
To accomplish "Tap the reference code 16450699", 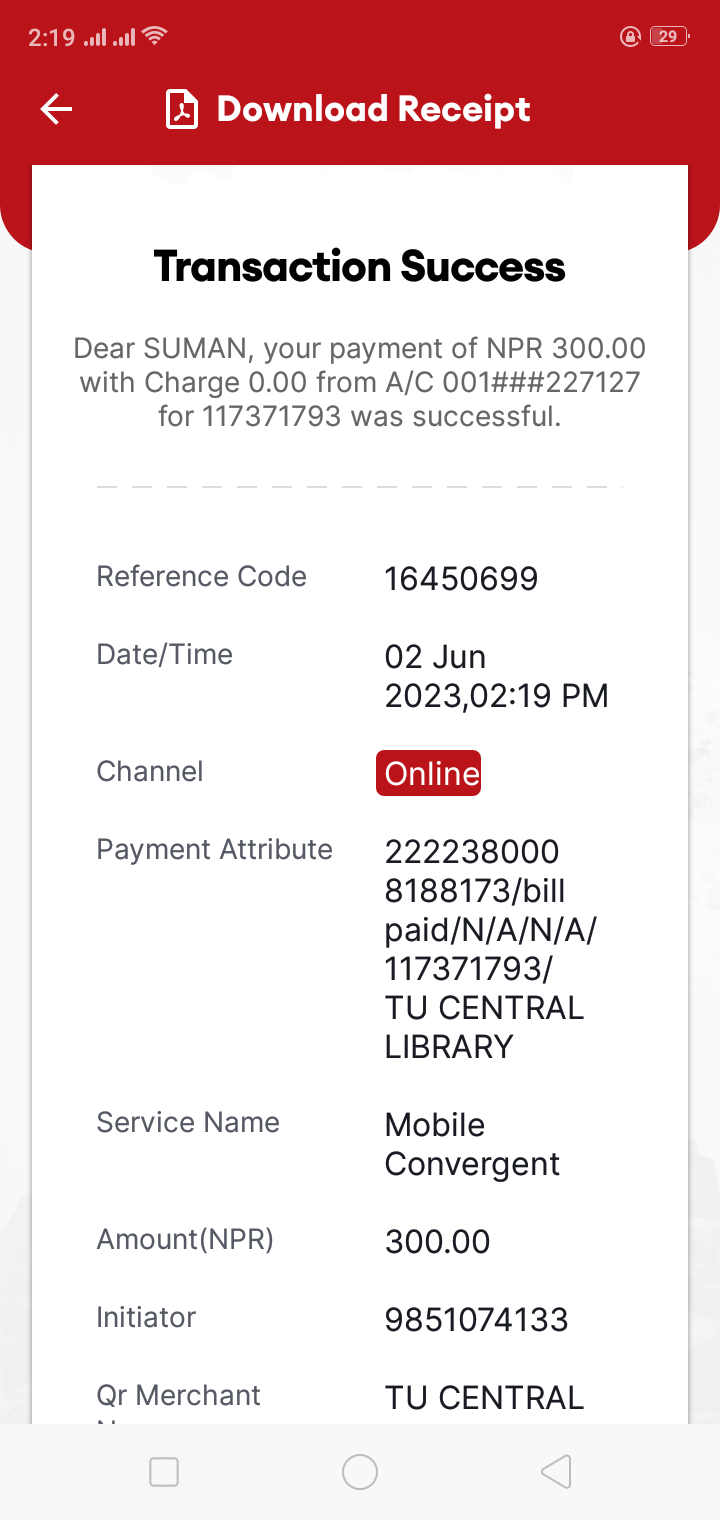I will pos(461,578).
